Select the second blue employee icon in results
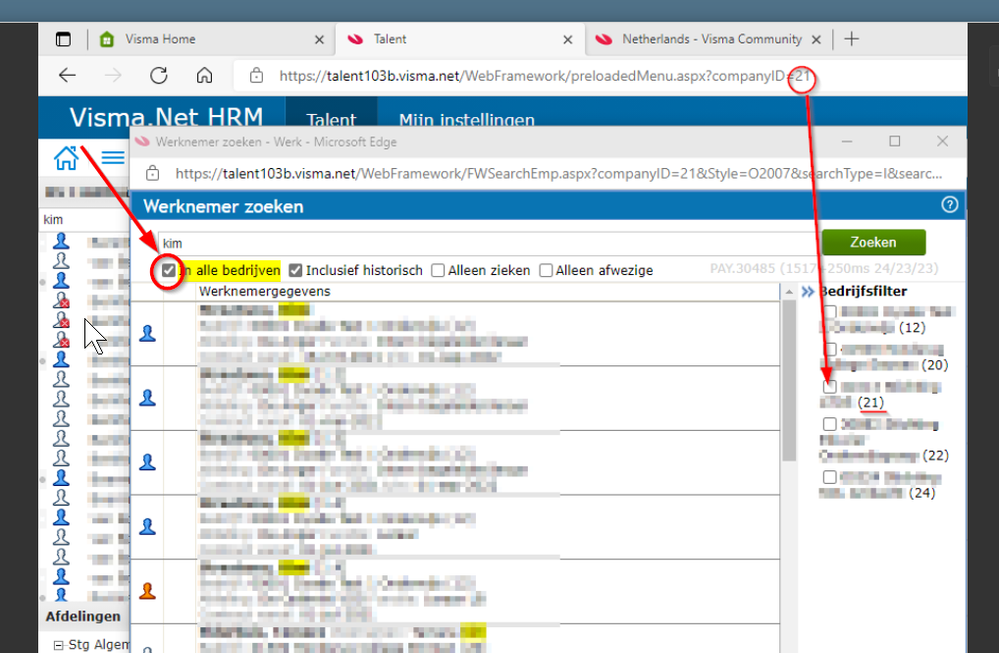999x653 pixels. (147, 398)
